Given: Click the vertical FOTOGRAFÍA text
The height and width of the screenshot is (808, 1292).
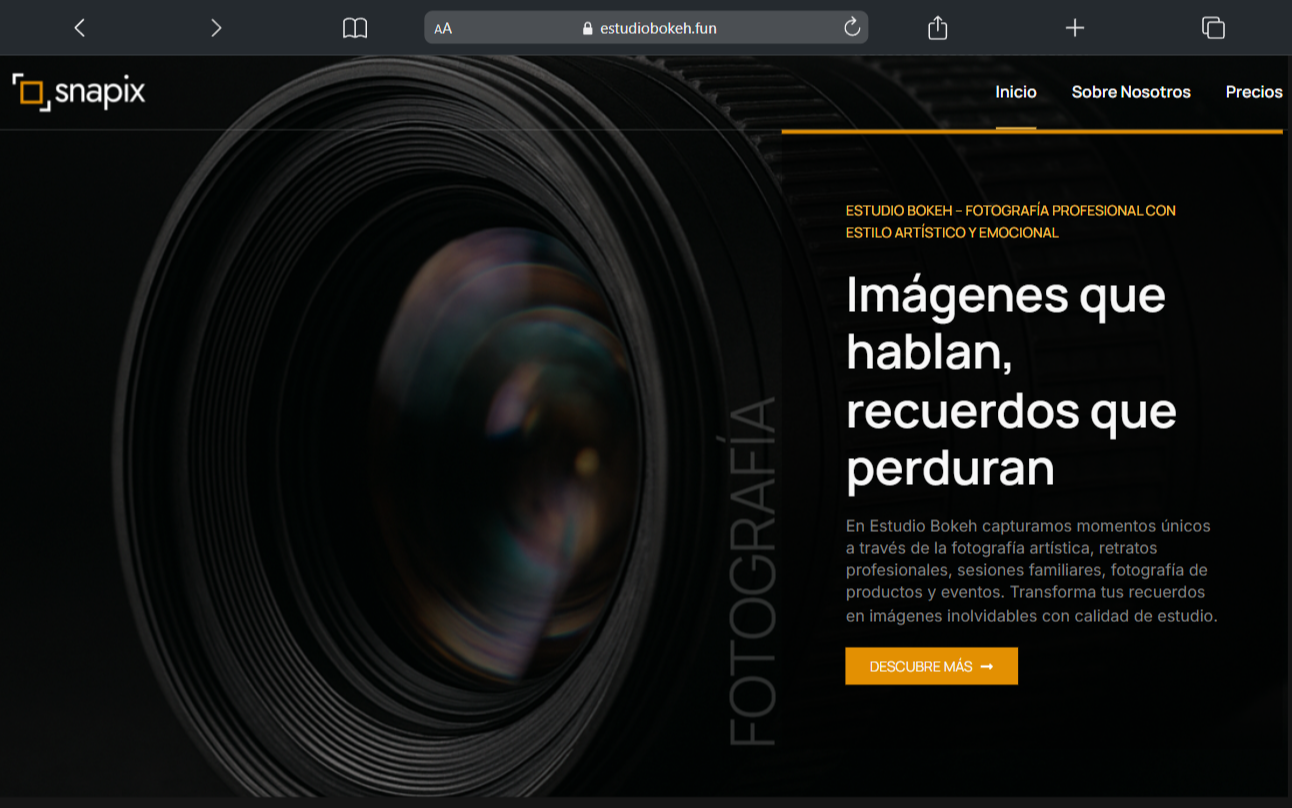Looking at the screenshot, I should pyautogui.click(x=753, y=572).
